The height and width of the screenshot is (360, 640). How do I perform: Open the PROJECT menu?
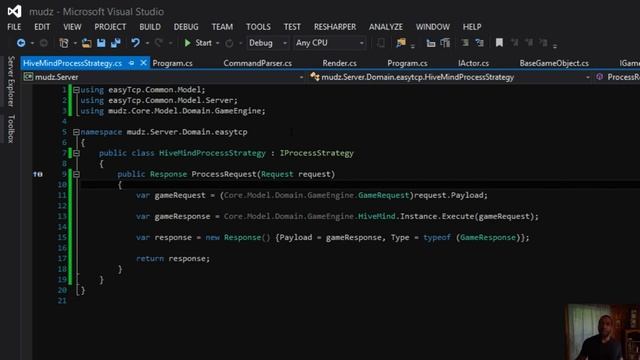[110, 27]
